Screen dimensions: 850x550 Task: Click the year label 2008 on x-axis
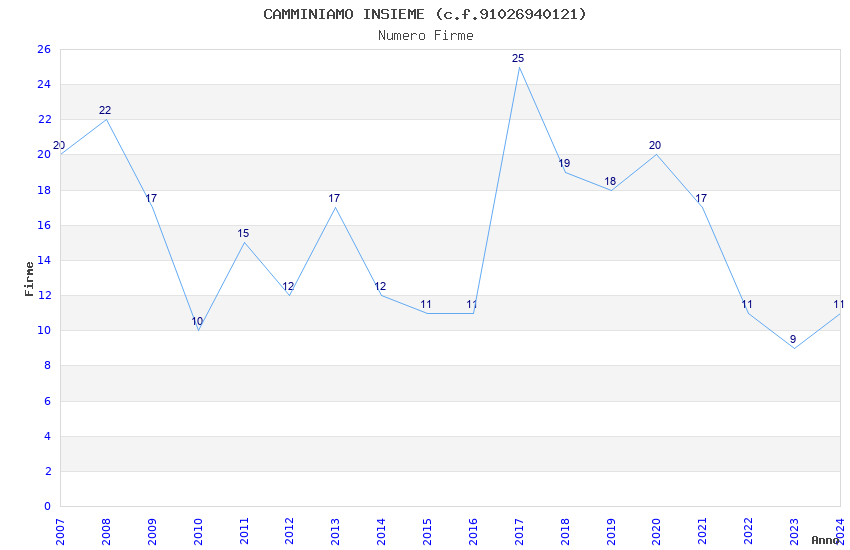point(106,532)
